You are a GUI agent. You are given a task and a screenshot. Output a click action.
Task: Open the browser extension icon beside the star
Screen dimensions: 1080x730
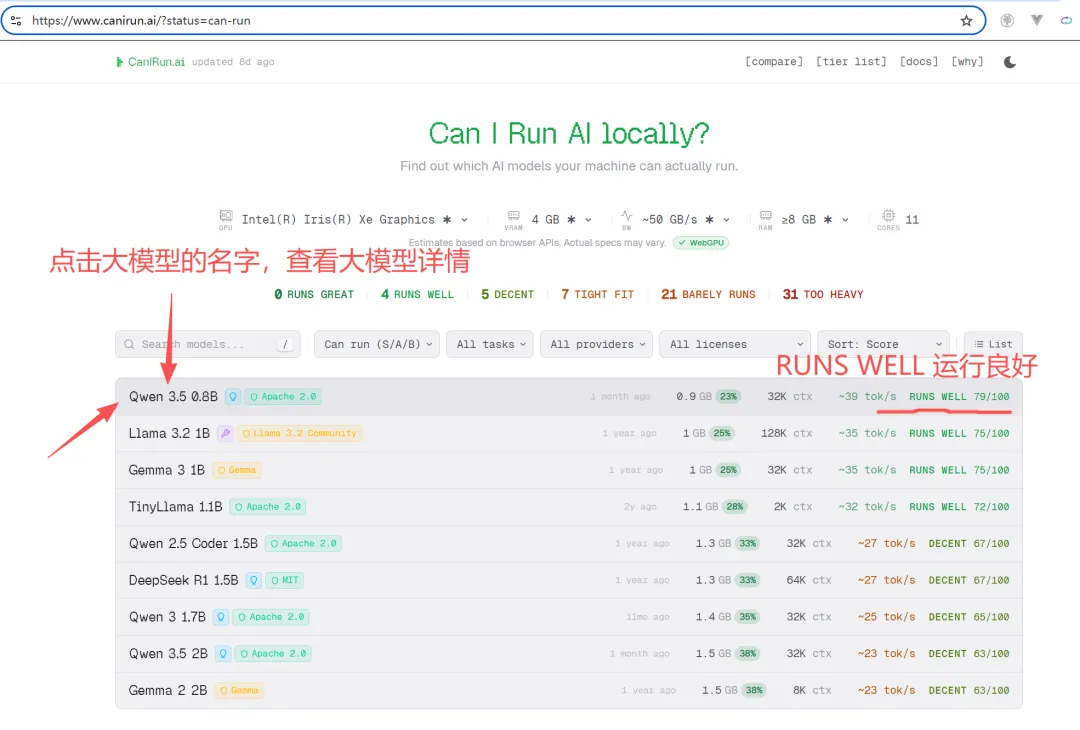point(1007,21)
